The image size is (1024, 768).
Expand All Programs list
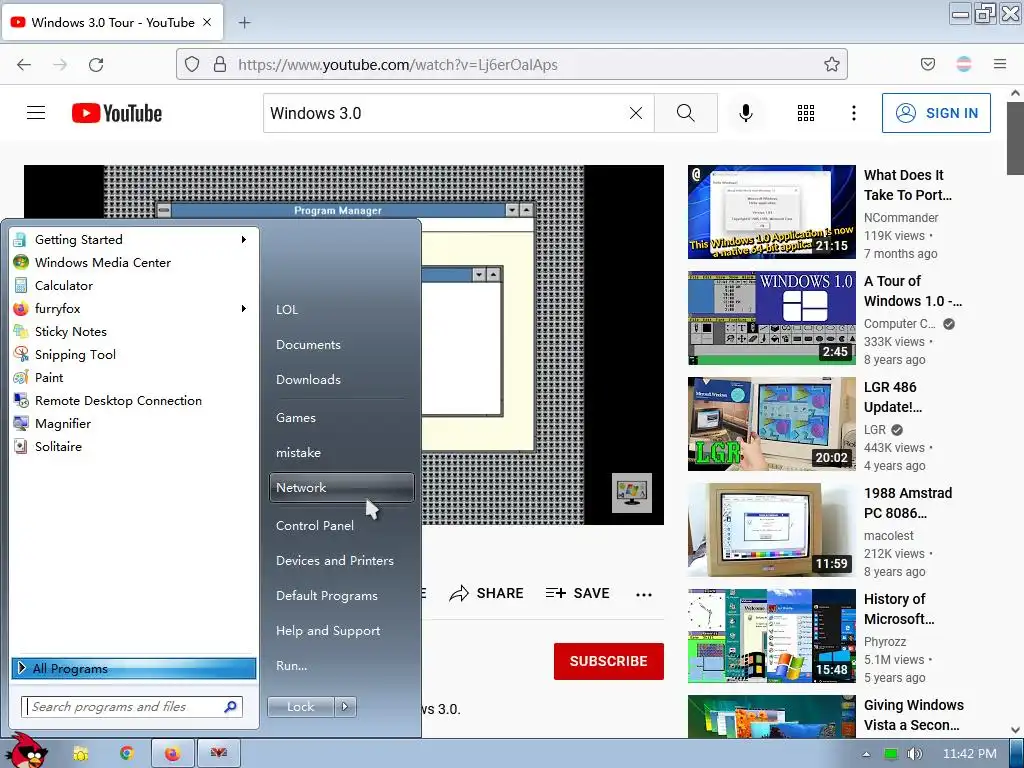133,668
